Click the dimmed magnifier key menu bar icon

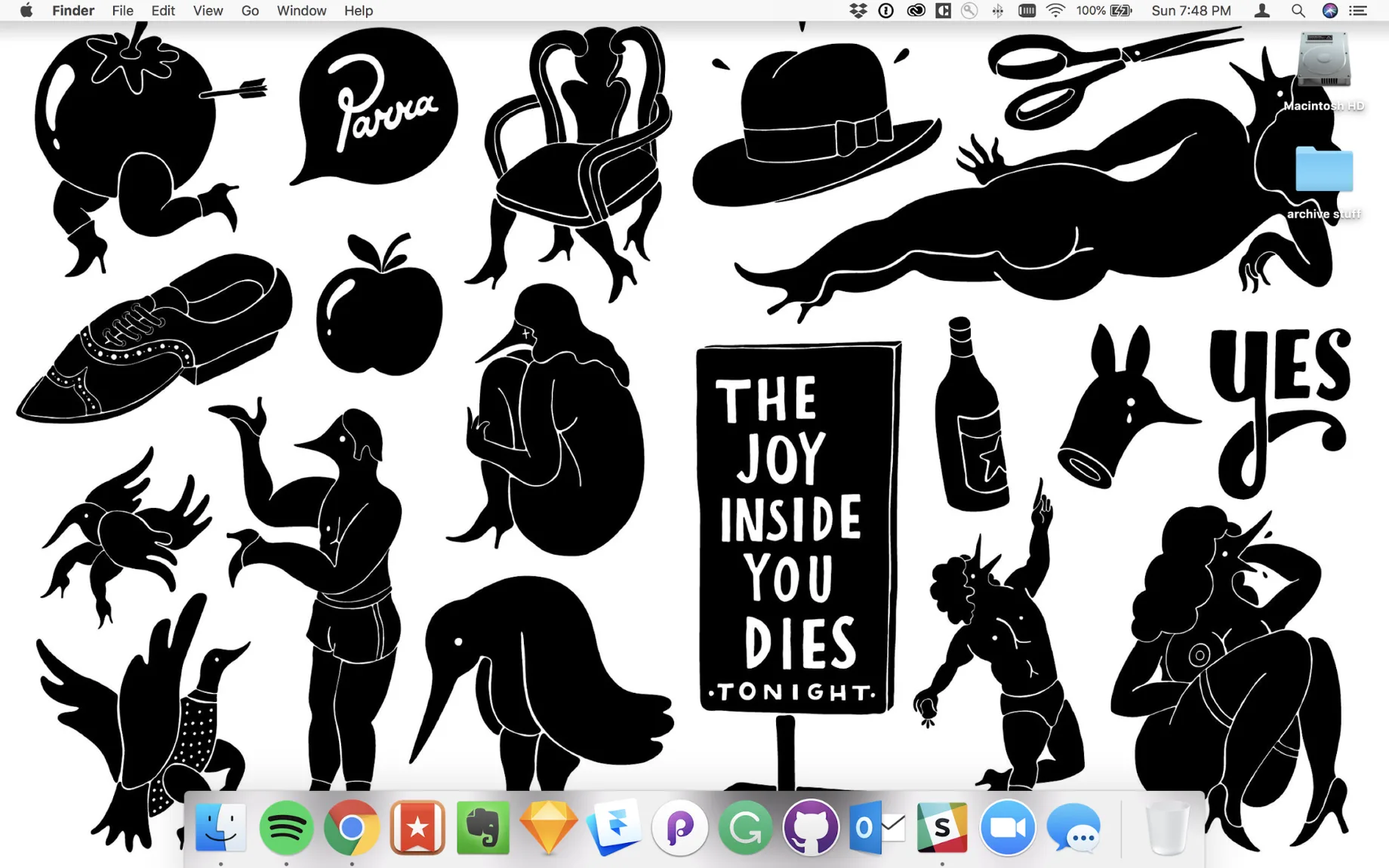(x=970, y=11)
